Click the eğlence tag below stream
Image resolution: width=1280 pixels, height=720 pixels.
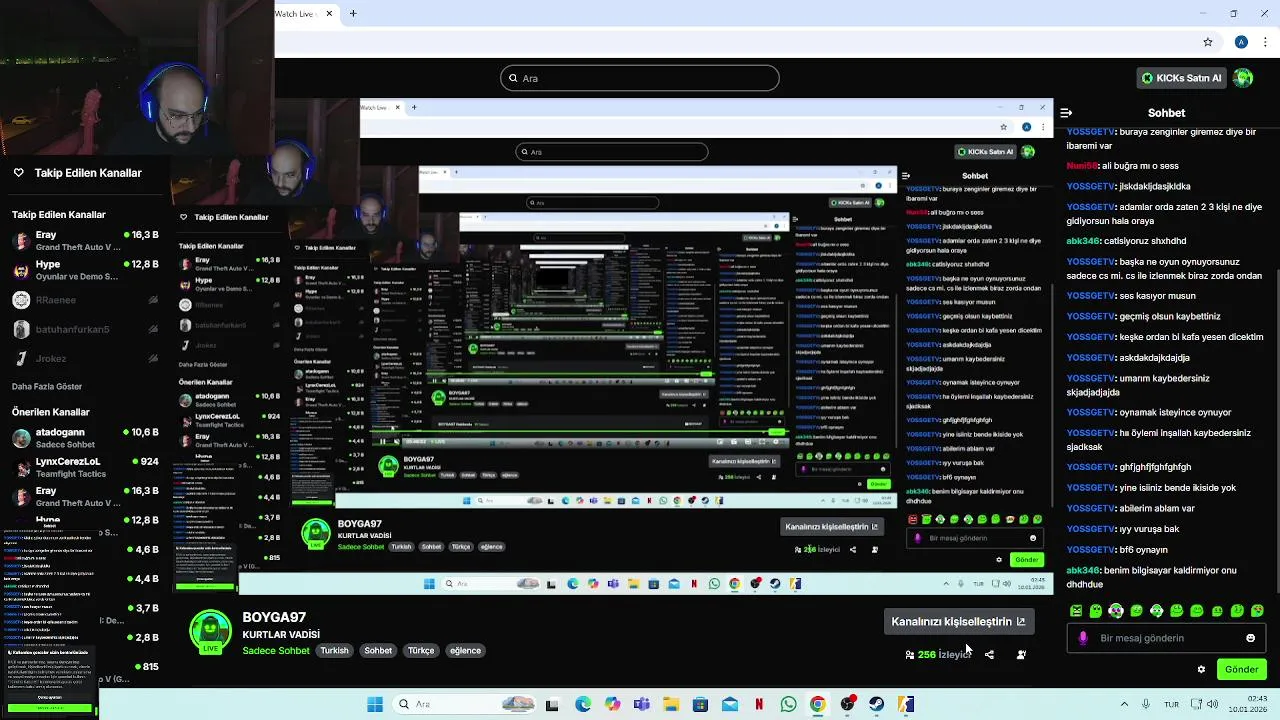(465, 651)
